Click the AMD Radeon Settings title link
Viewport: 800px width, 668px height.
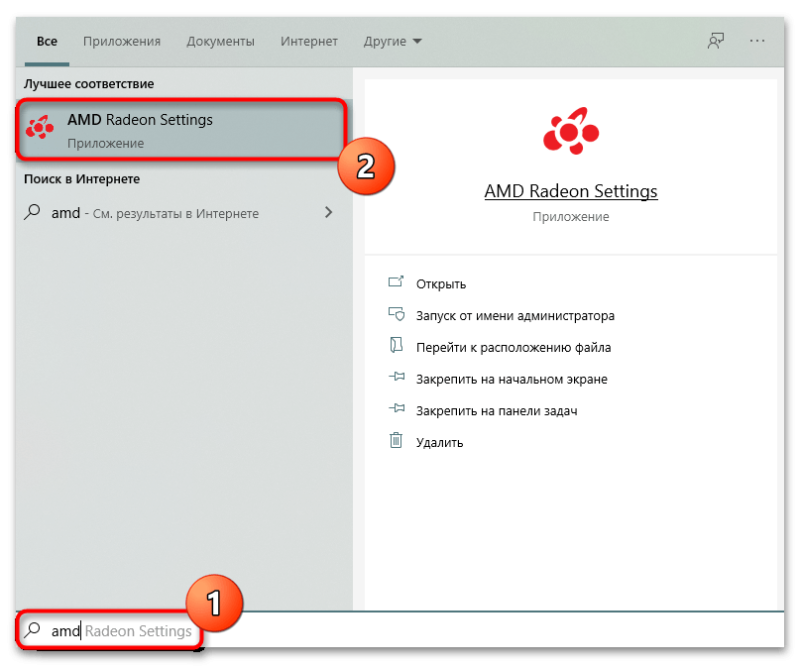(x=571, y=191)
